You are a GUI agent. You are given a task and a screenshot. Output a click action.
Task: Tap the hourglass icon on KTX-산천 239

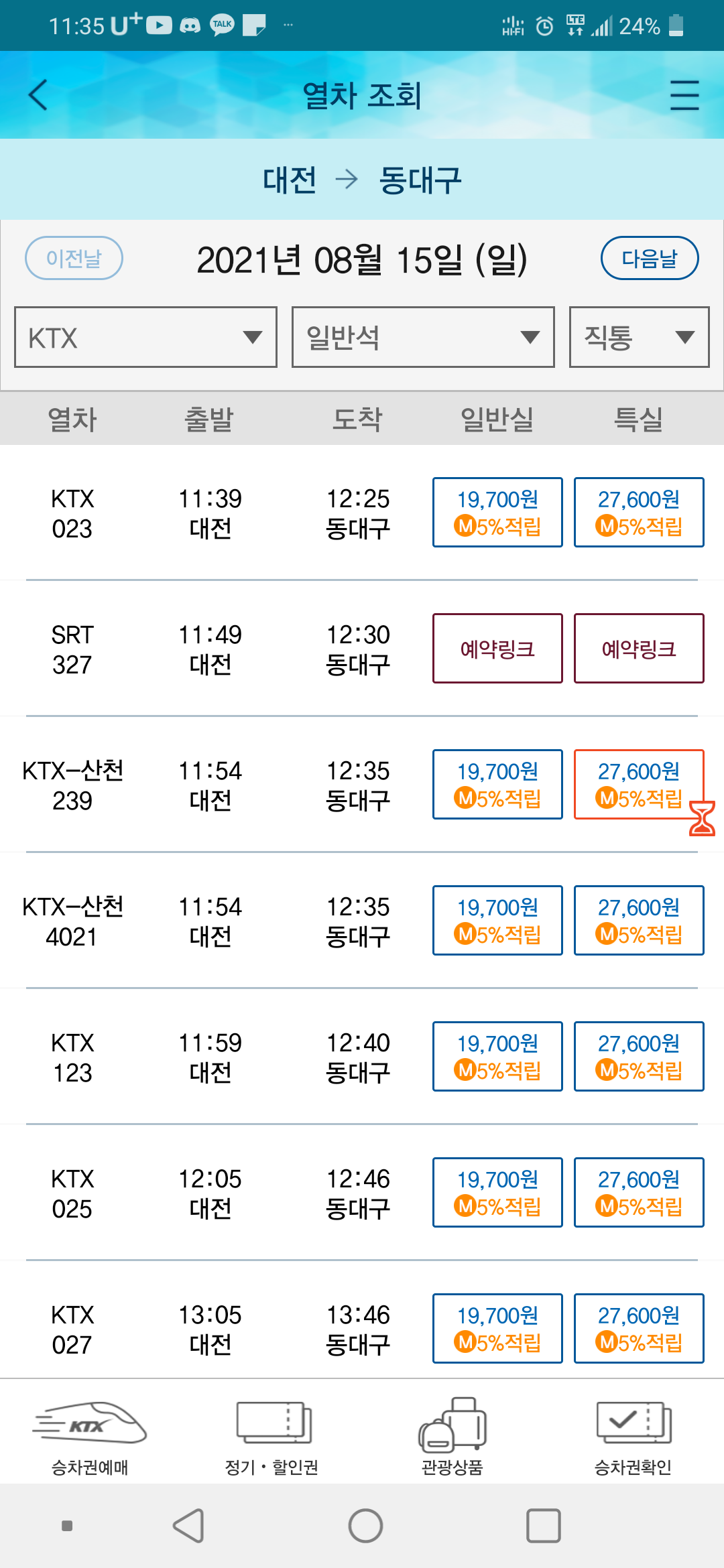[702, 818]
